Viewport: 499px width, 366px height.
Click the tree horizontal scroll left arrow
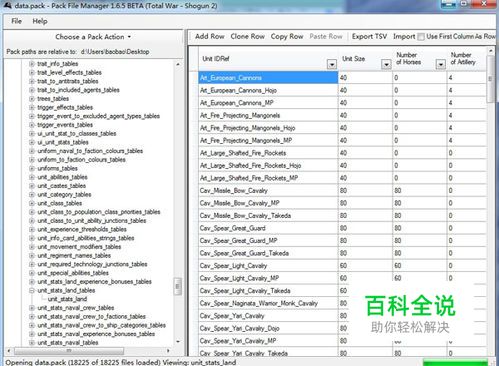[x=9, y=351]
